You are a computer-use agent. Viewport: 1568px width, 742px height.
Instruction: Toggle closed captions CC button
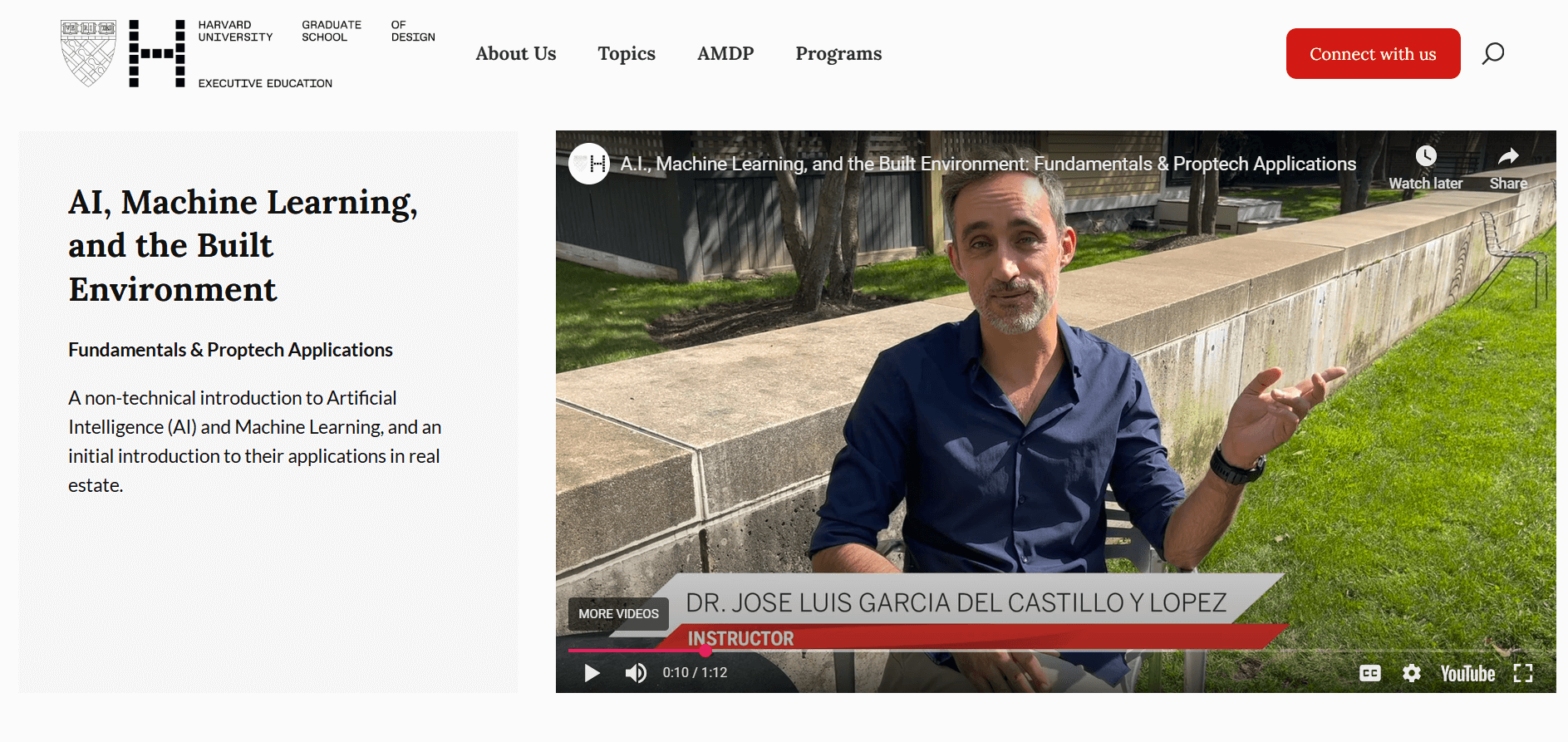click(x=1370, y=673)
